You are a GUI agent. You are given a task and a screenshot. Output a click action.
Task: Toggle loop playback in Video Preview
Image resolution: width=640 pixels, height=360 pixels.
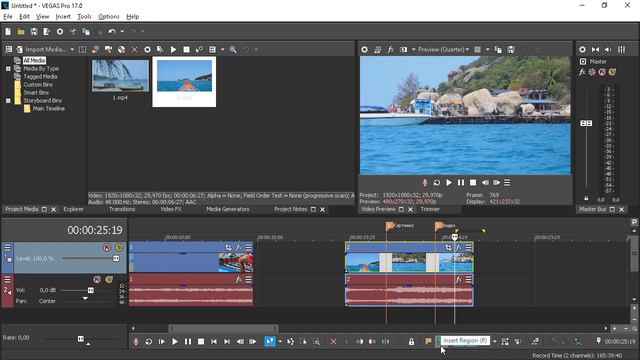(436, 182)
